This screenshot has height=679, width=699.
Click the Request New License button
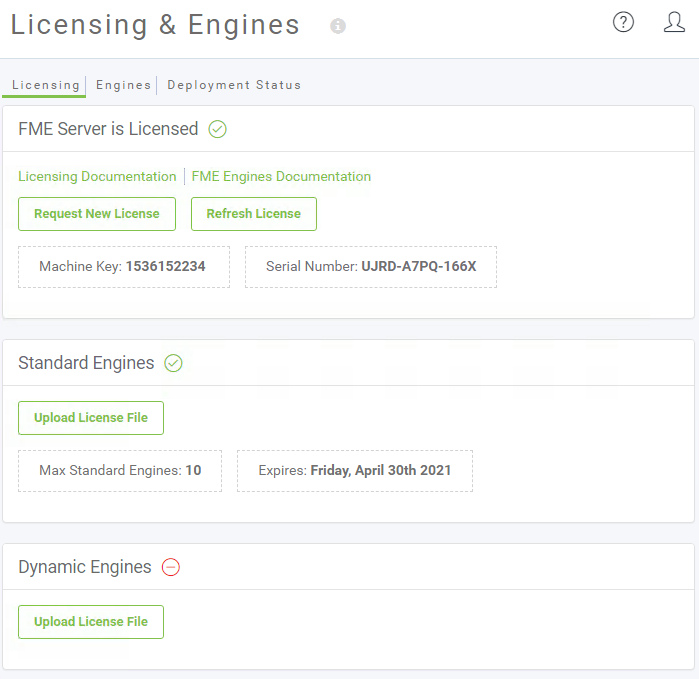[97, 214]
